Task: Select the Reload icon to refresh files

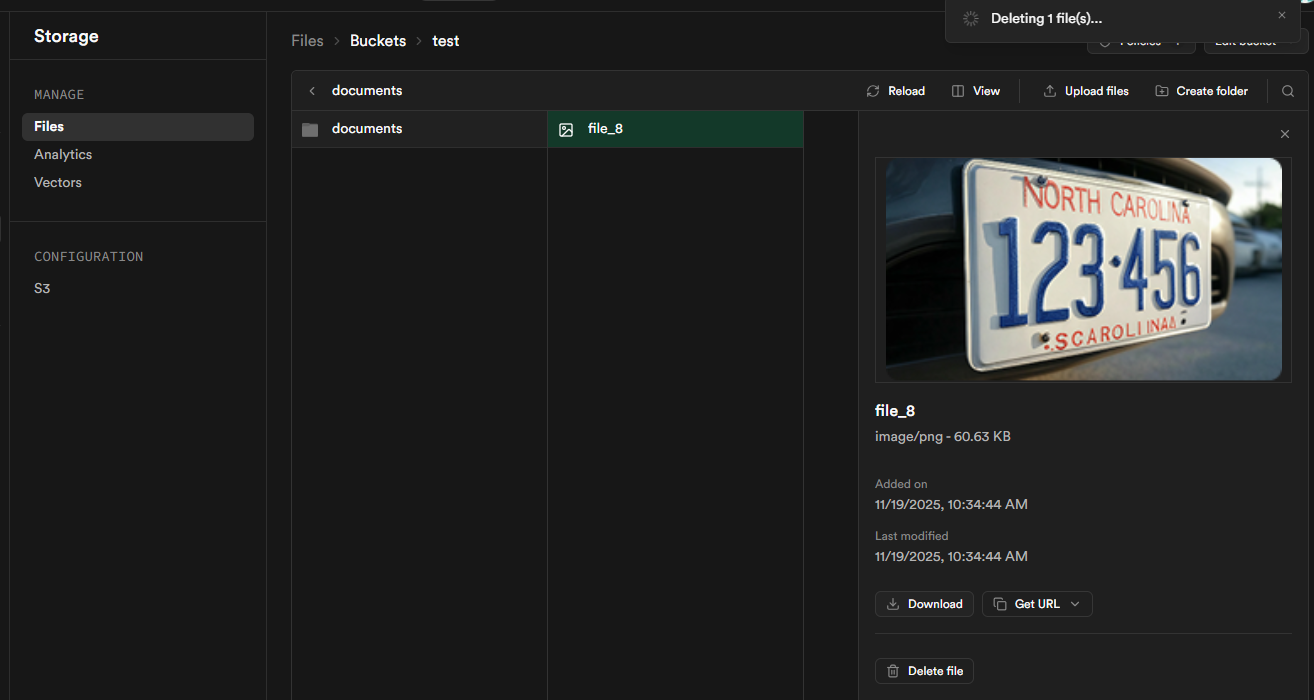Action: point(873,90)
